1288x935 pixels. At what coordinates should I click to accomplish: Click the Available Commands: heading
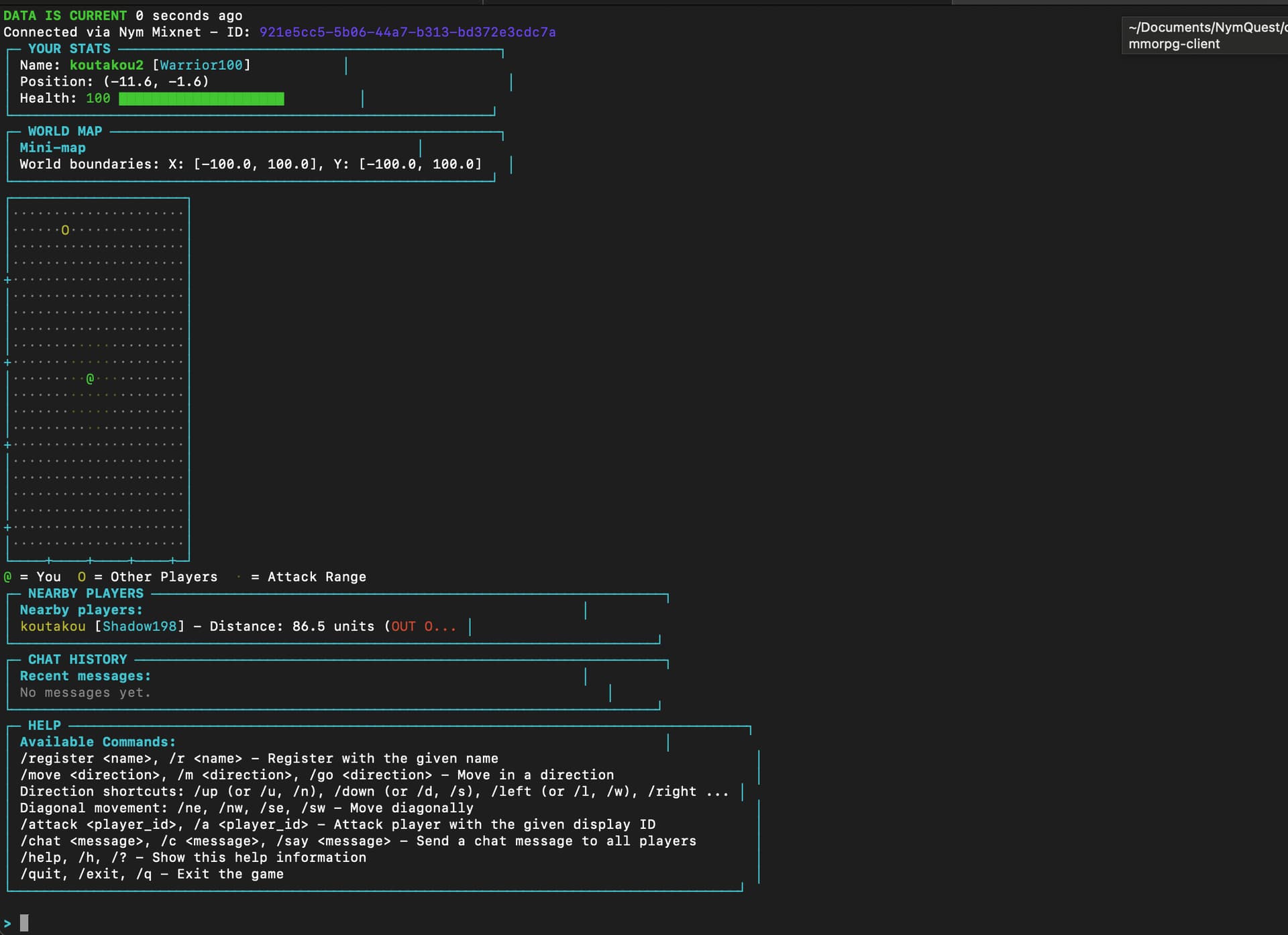98,742
